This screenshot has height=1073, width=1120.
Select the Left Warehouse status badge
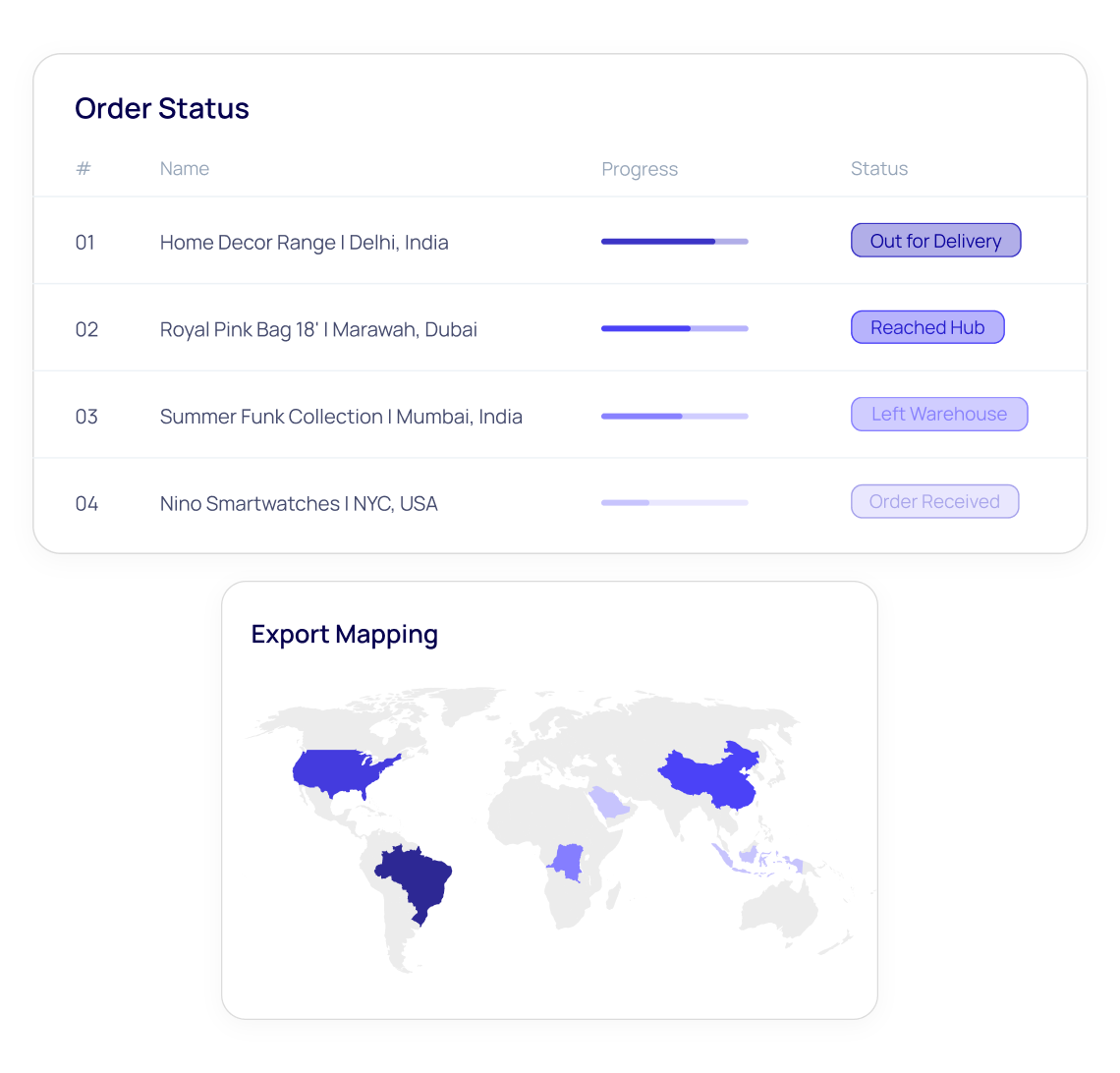tap(938, 415)
